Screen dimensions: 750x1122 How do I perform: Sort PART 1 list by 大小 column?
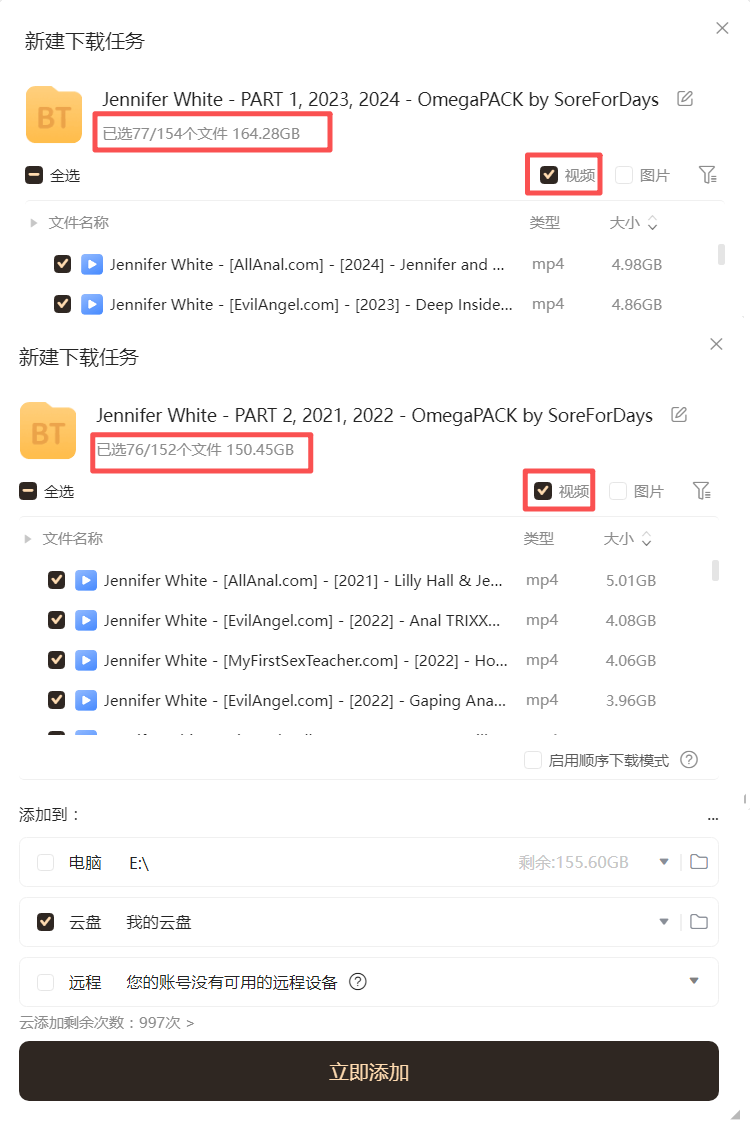pyautogui.click(x=633, y=223)
